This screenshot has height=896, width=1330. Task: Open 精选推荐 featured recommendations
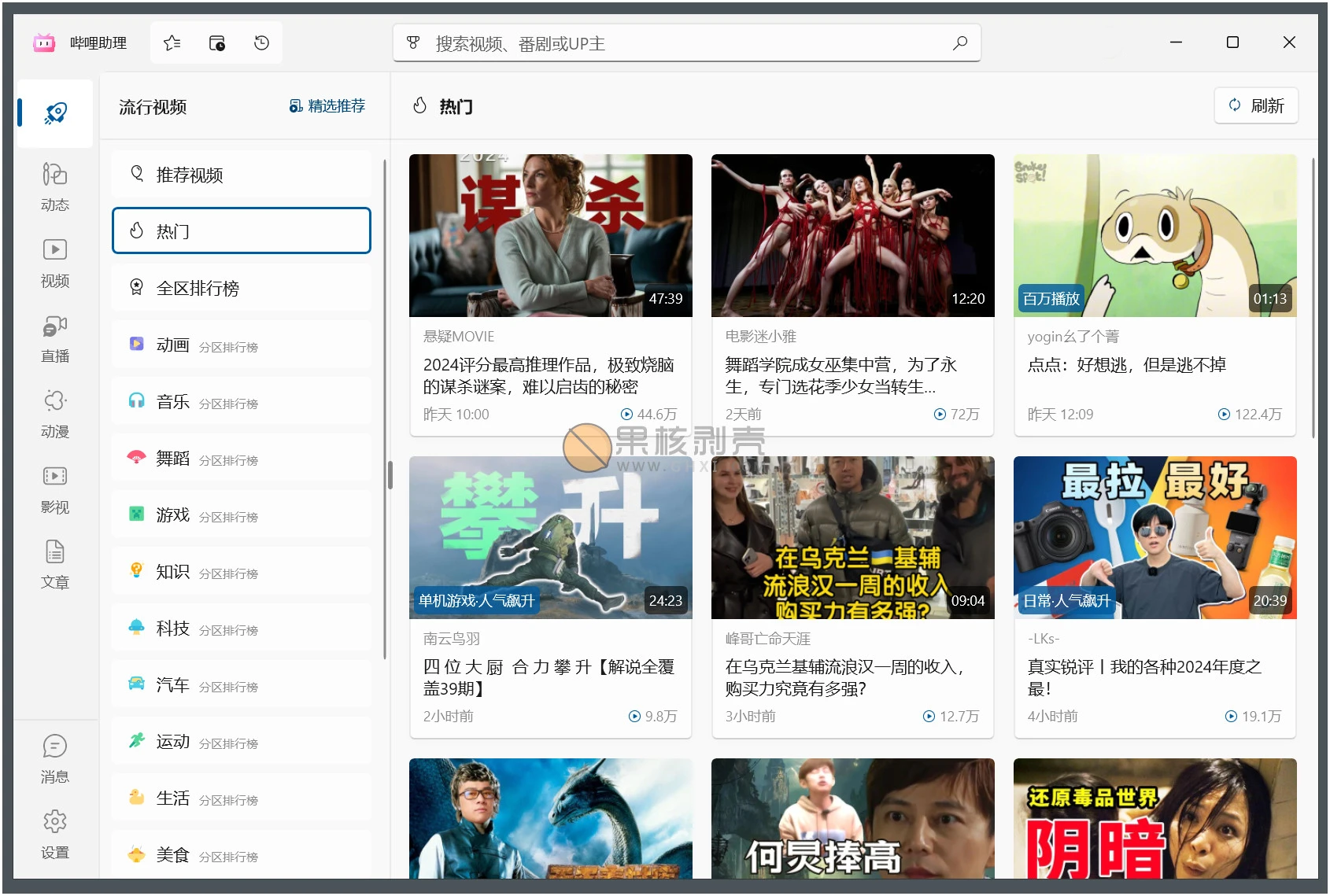(327, 106)
